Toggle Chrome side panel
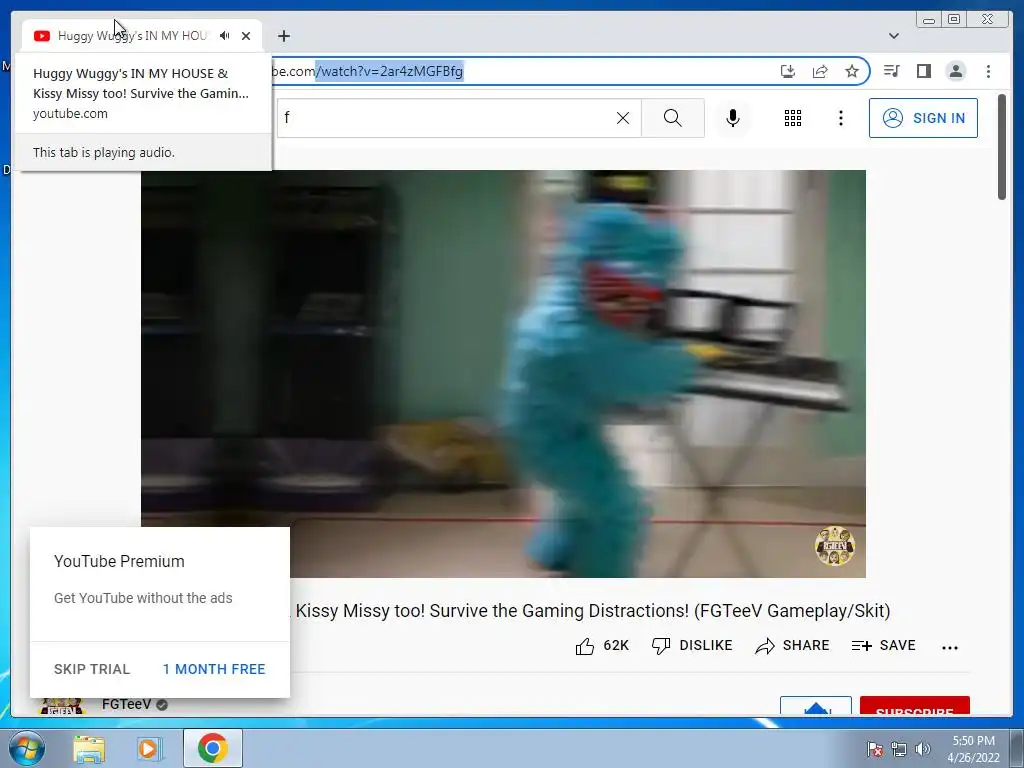This screenshot has width=1024, height=768. tap(923, 71)
